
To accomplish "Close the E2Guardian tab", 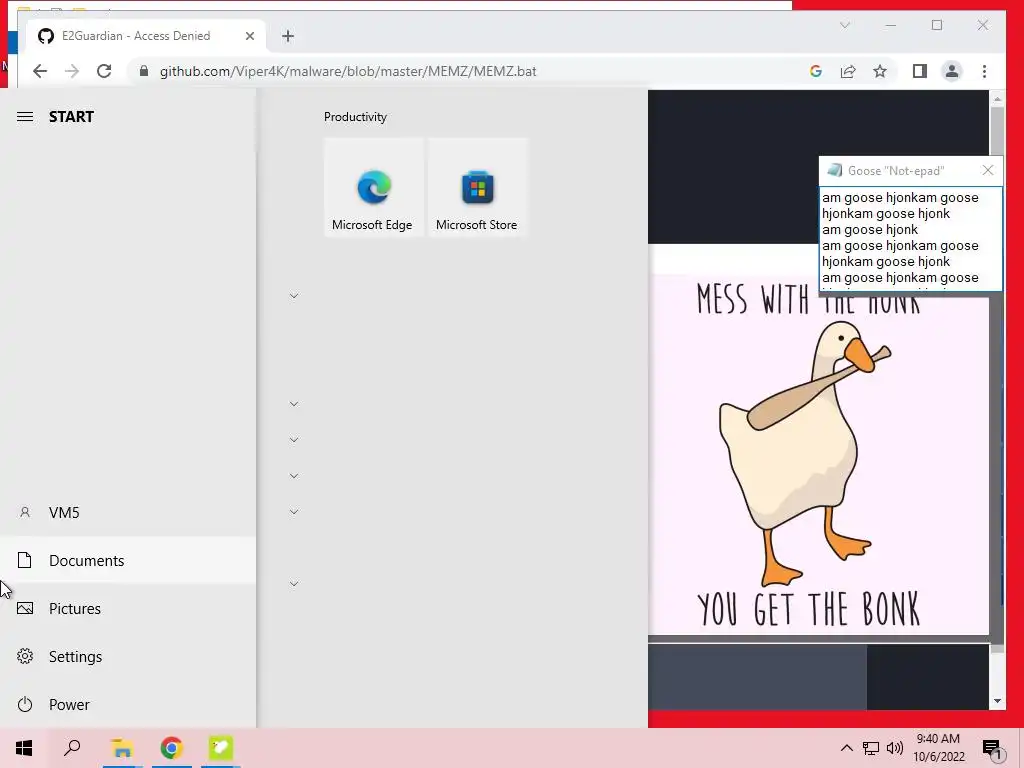I will (249, 36).
